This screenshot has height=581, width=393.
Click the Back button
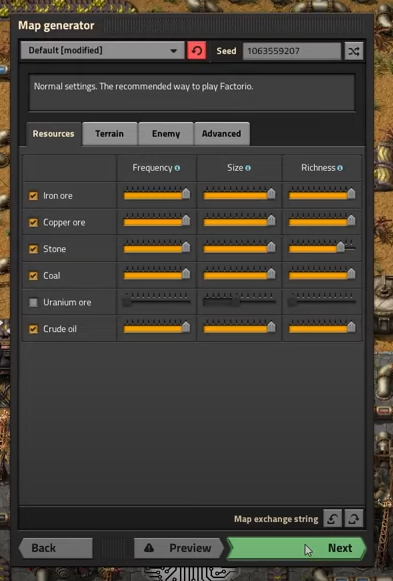(x=56, y=548)
